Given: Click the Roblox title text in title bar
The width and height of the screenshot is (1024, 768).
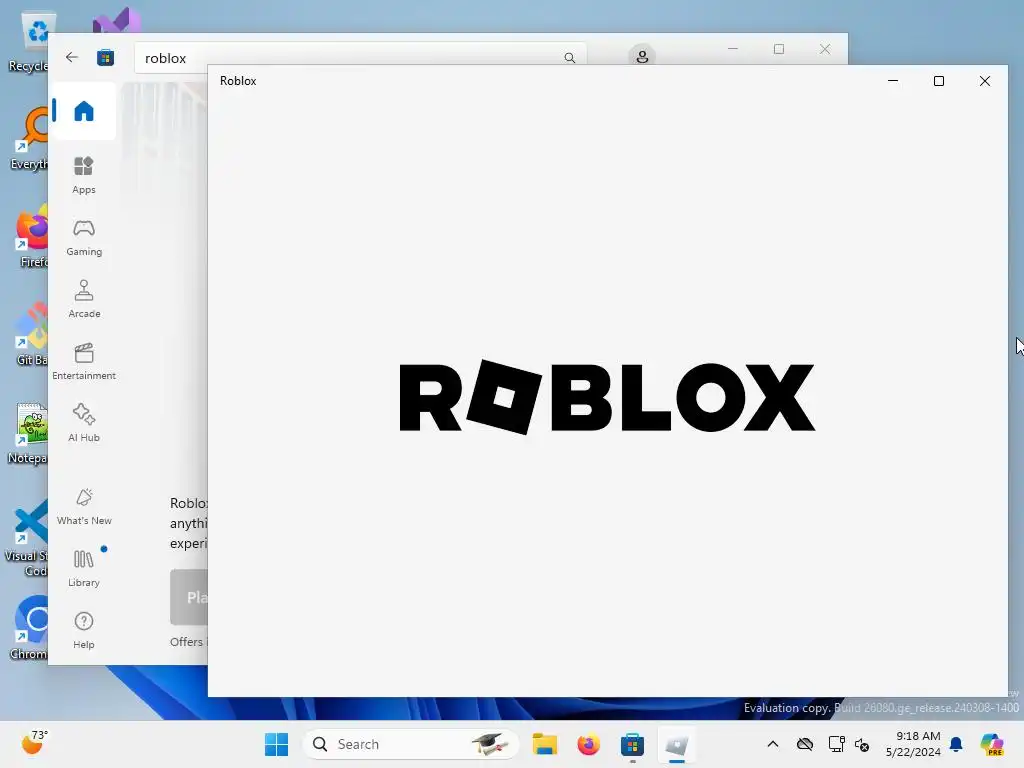Looking at the screenshot, I should tap(238, 81).
